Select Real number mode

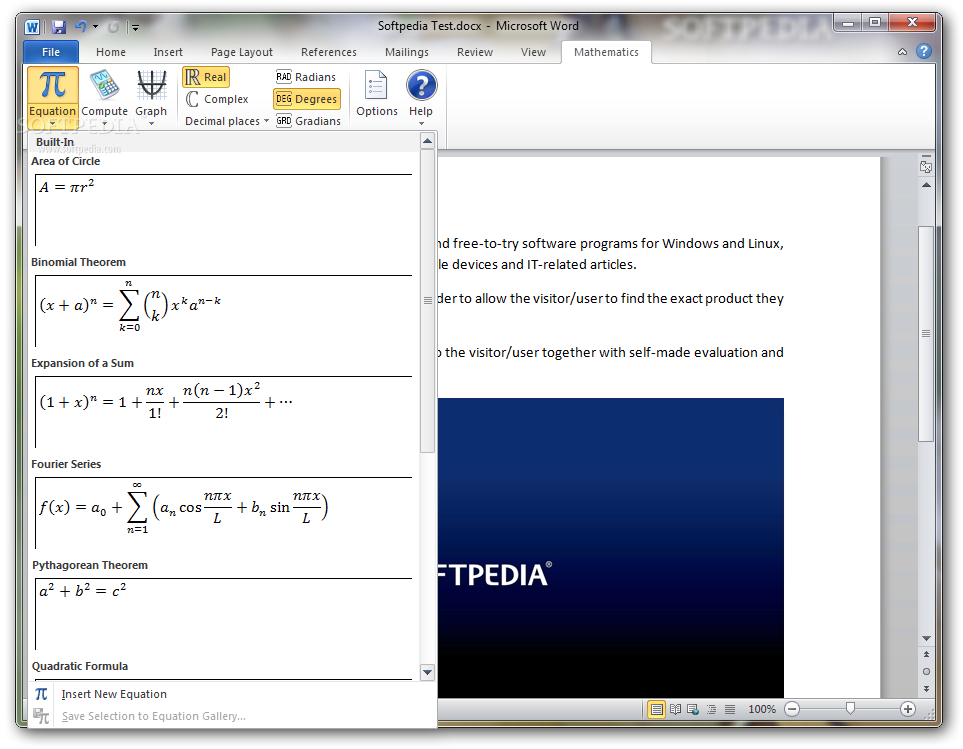(x=206, y=77)
